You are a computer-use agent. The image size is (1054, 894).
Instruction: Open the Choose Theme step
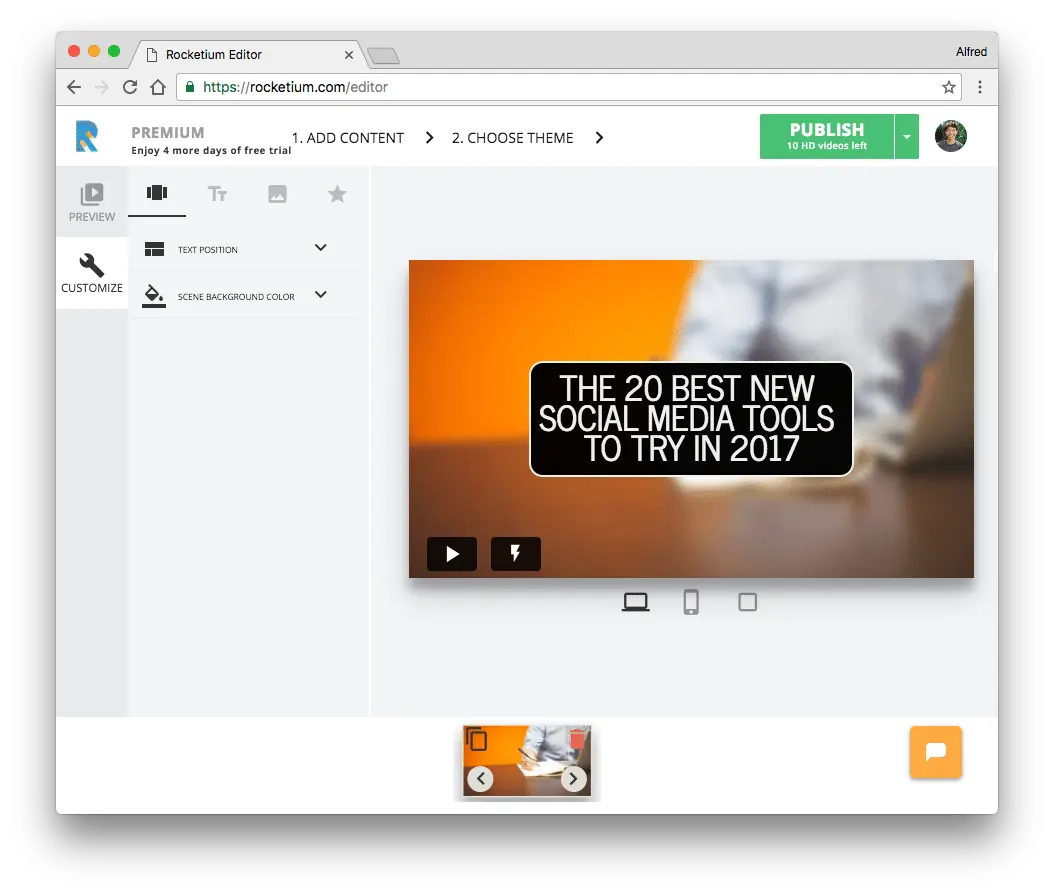point(513,138)
